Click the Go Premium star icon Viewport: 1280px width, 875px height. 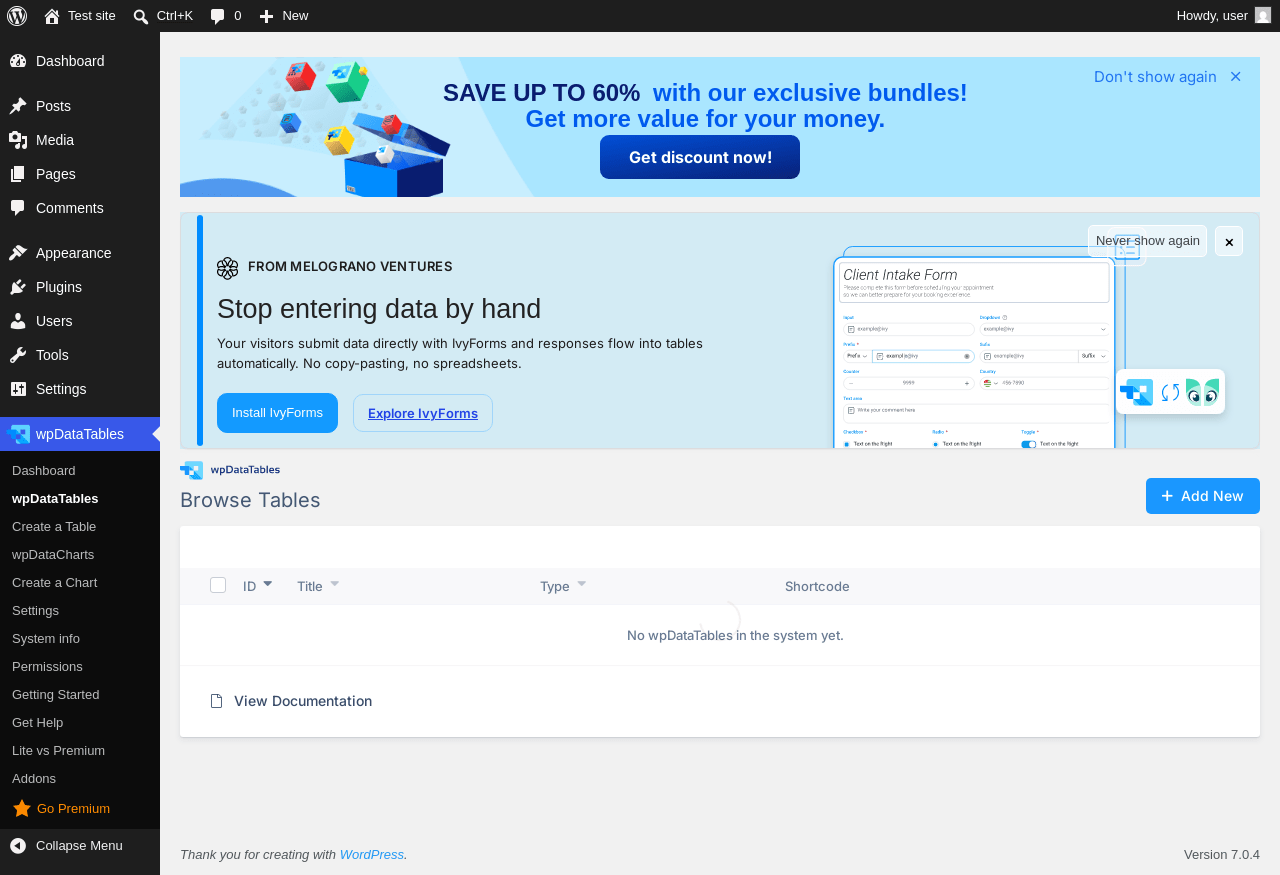click(x=22, y=808)
